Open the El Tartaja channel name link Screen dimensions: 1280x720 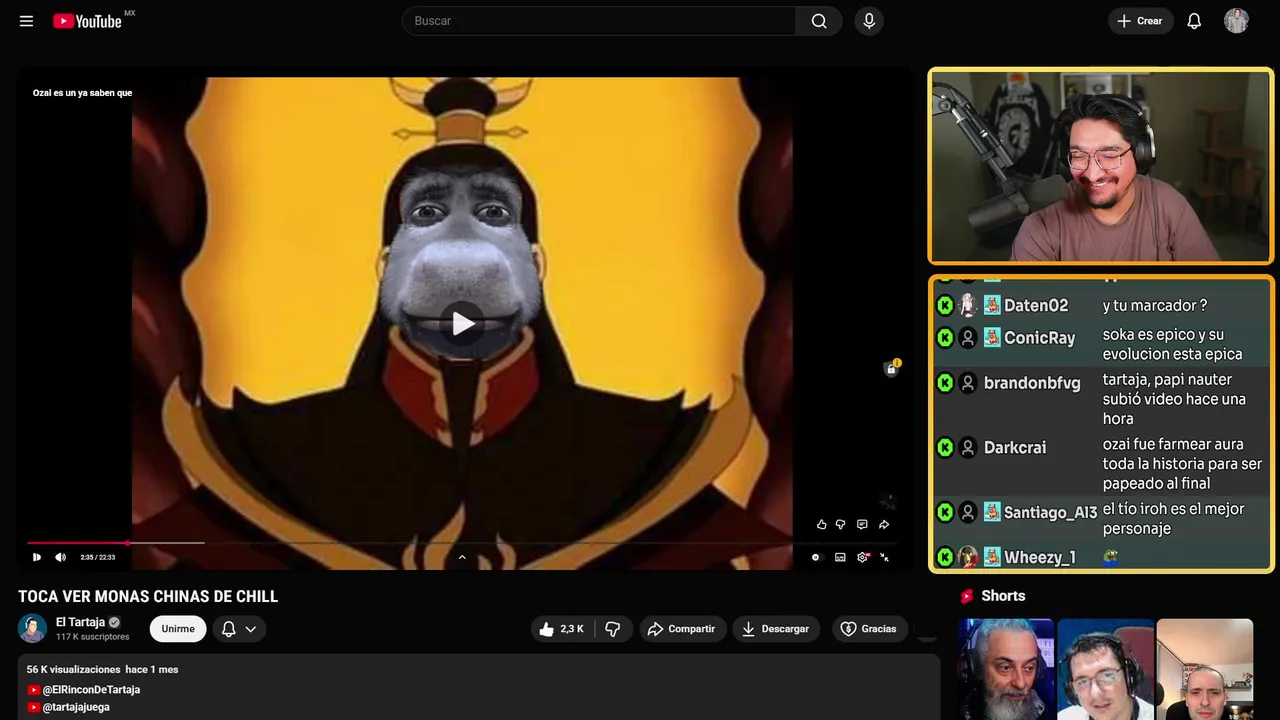pos(80,622)
